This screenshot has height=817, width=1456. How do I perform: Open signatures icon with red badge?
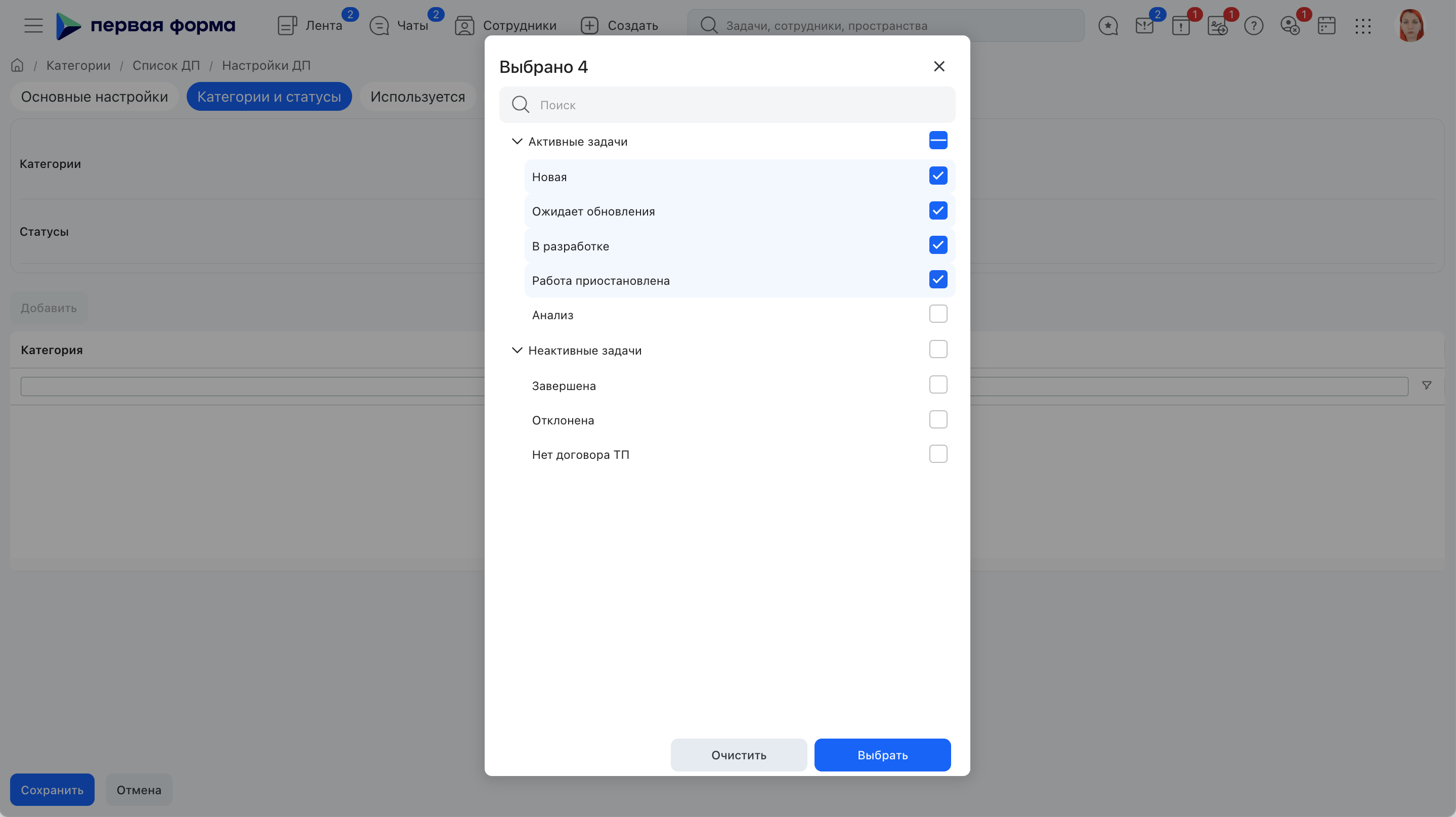(x=1218, y=25)
